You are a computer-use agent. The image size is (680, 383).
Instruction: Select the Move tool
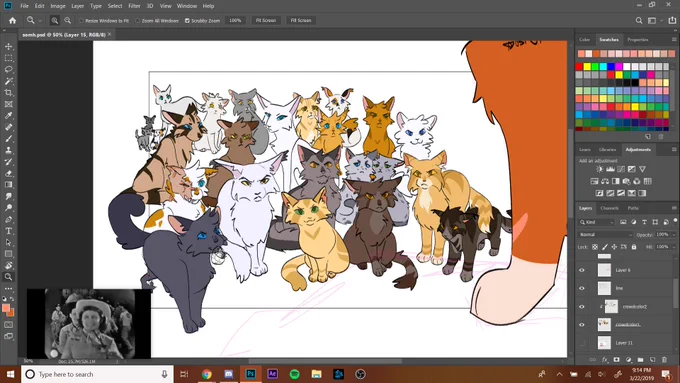8,46
